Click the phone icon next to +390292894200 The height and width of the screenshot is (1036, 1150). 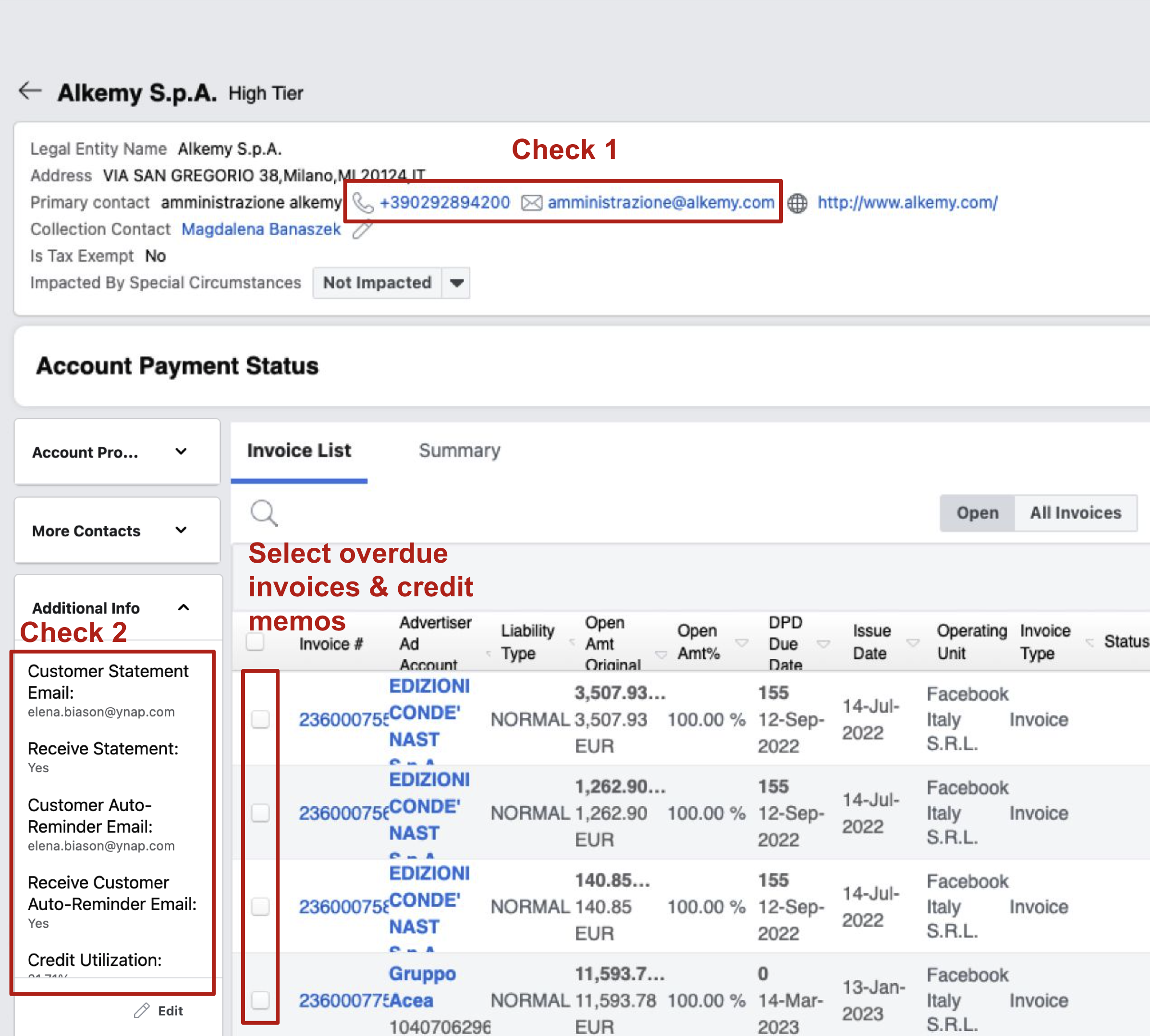(x=363, y=203)
